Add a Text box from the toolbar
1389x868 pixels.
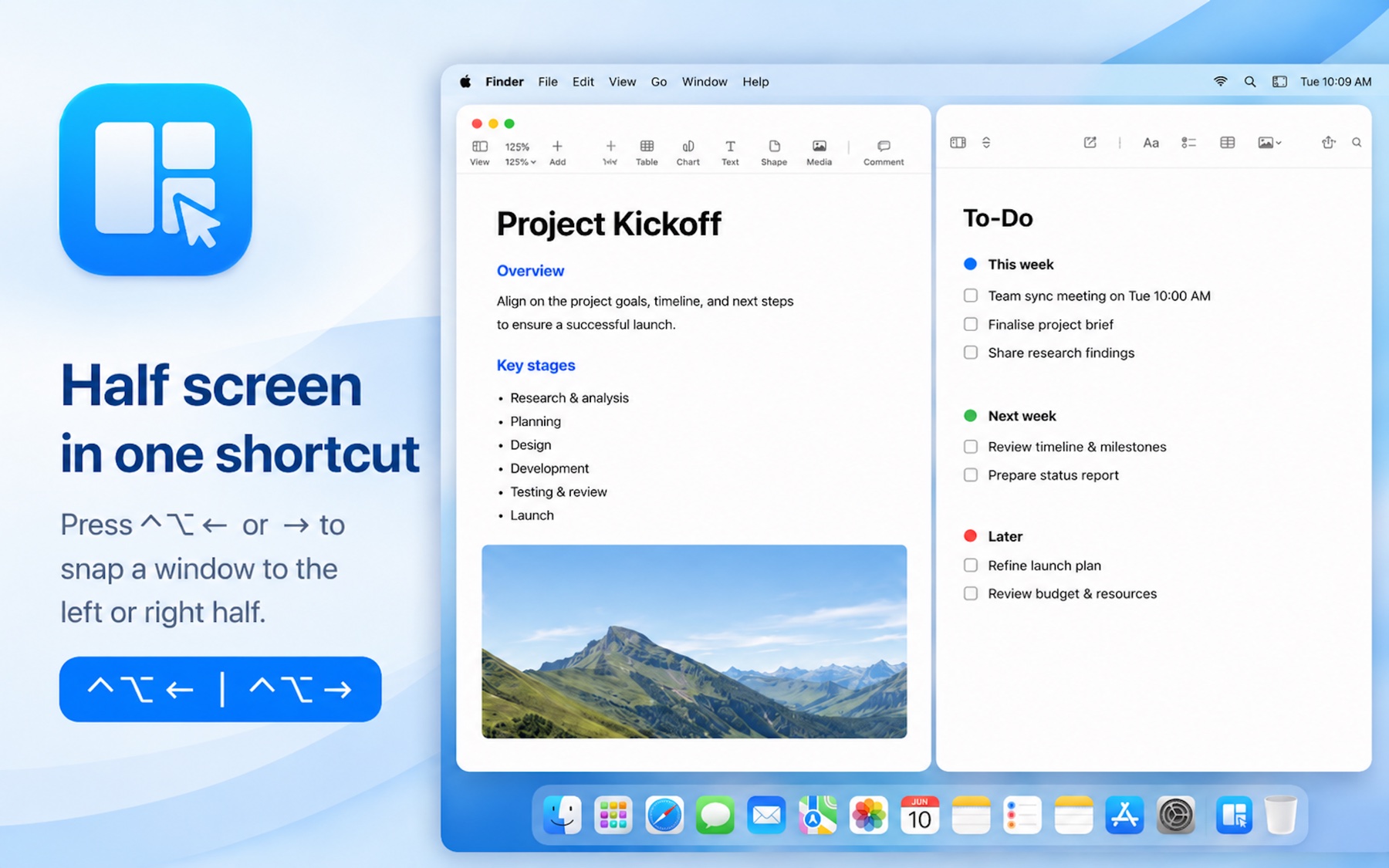tap(730, 152)
